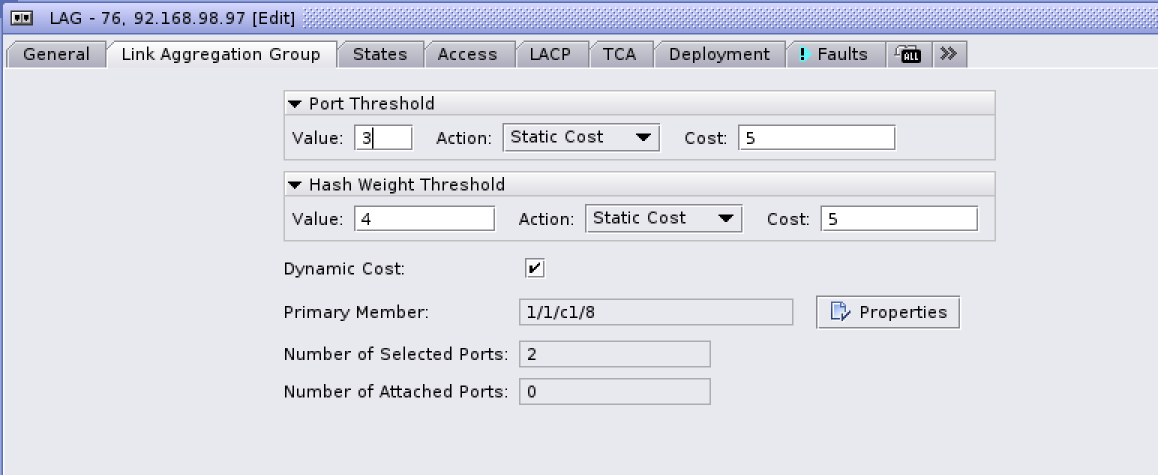Switch to the States tab
This screenshot has height=475, width=1158.
(x=380, y=55)
